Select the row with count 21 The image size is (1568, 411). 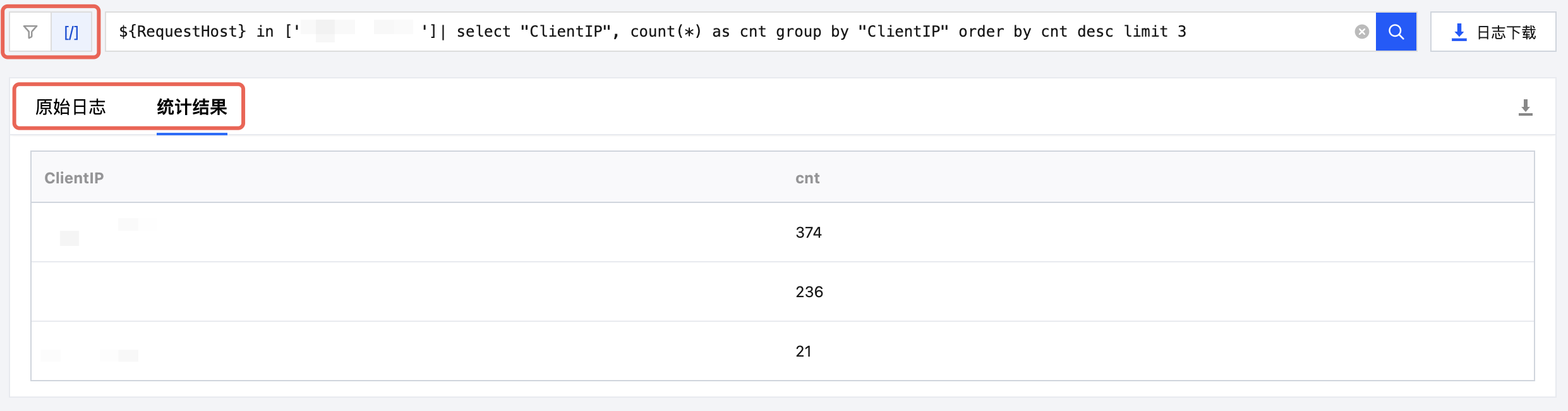point(783,351)
